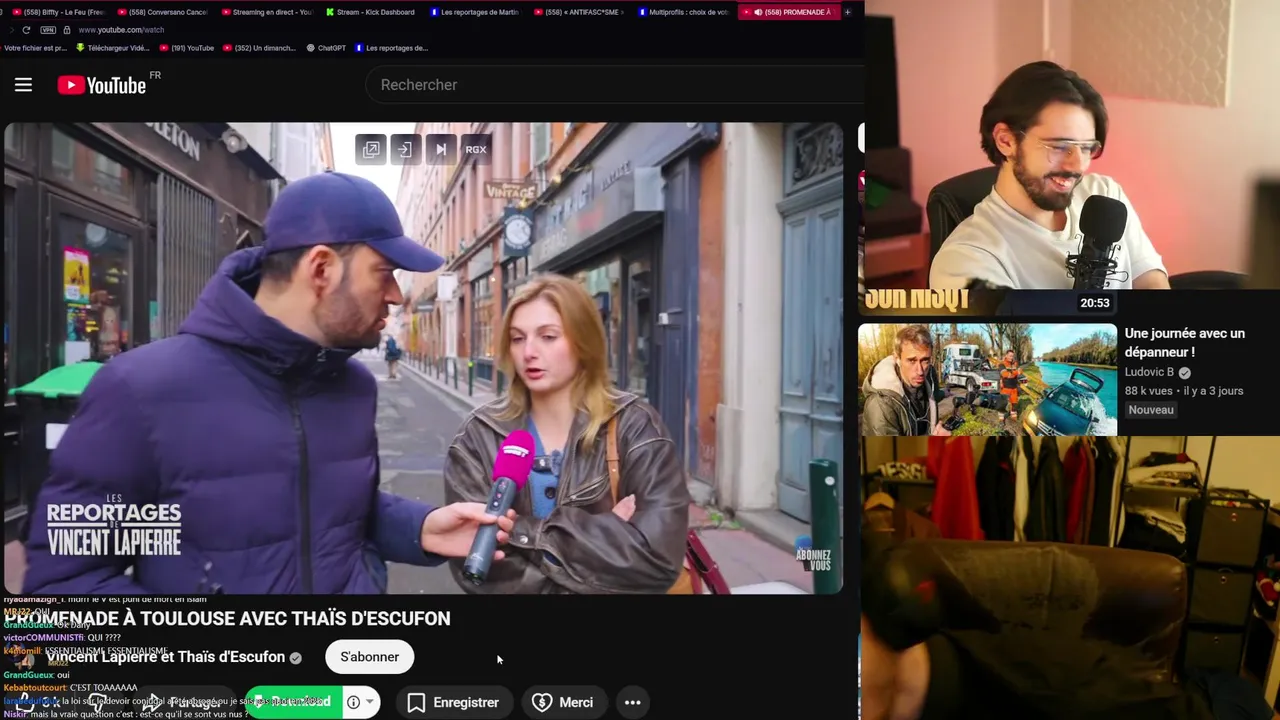Open the (191) YouTube bookmark
The width and height of the screenshot is (1280, 720).
tap(186, 48)
